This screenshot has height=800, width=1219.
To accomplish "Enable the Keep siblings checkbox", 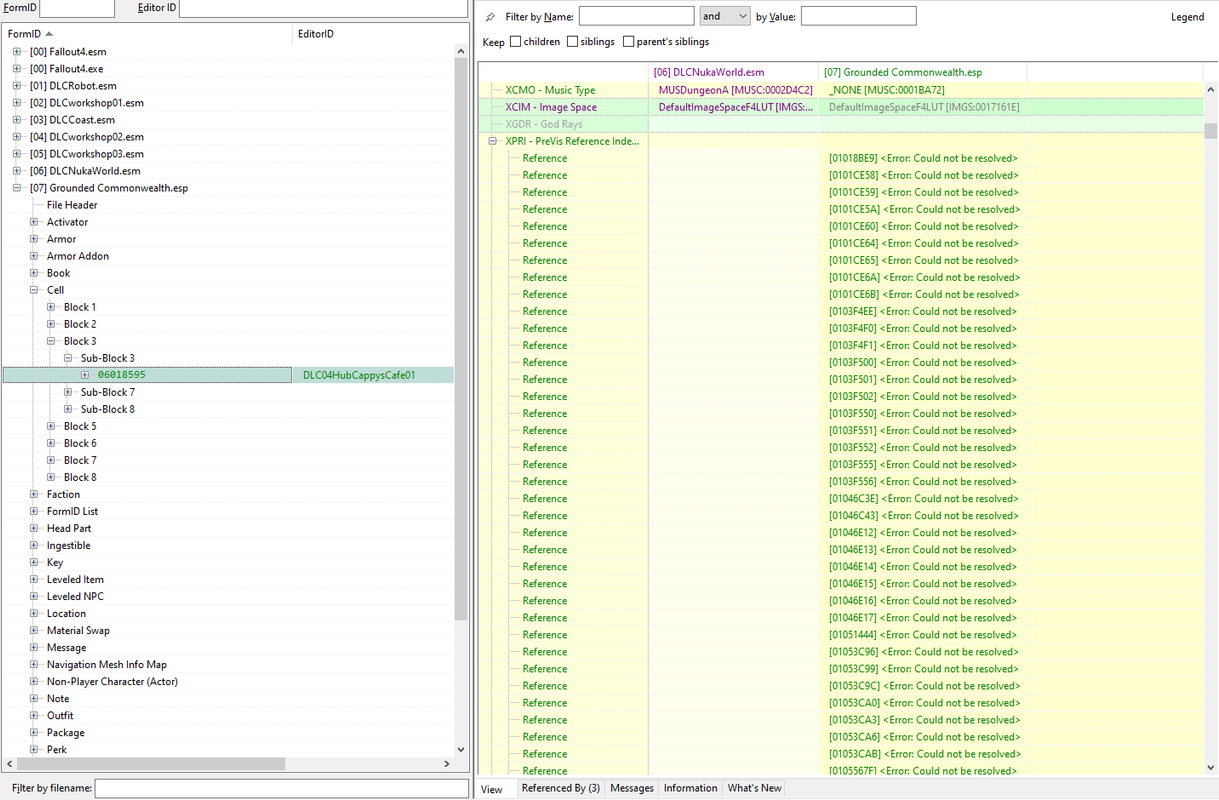I will click(572, 42).
